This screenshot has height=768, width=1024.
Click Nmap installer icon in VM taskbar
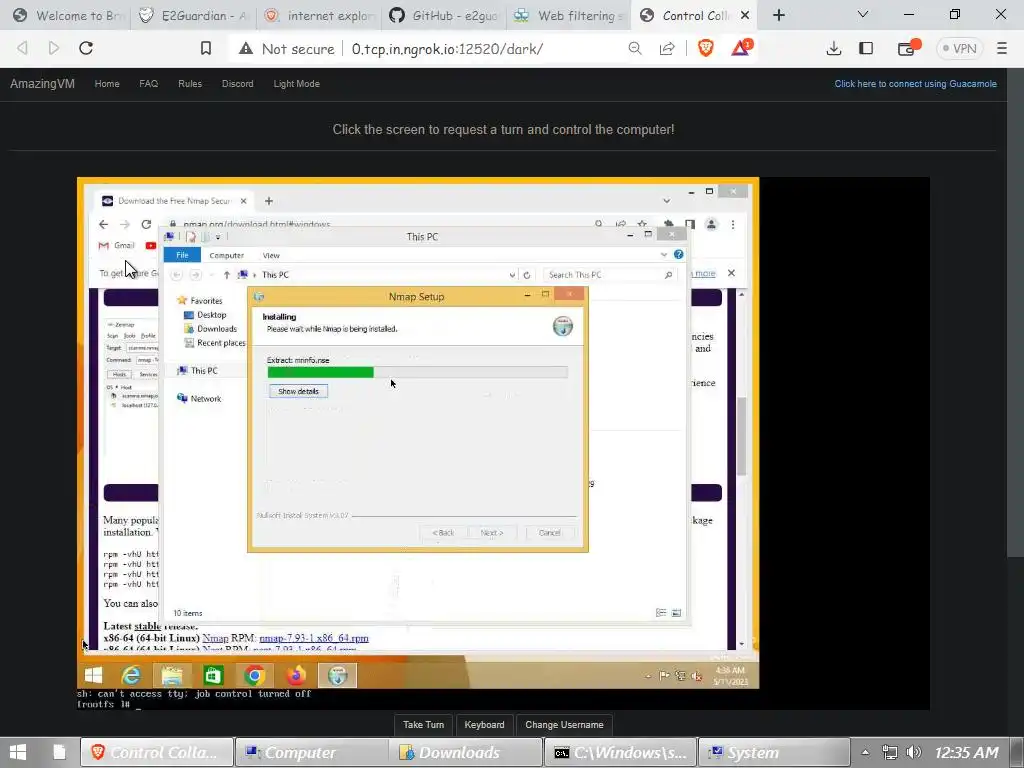coord(338,675)
